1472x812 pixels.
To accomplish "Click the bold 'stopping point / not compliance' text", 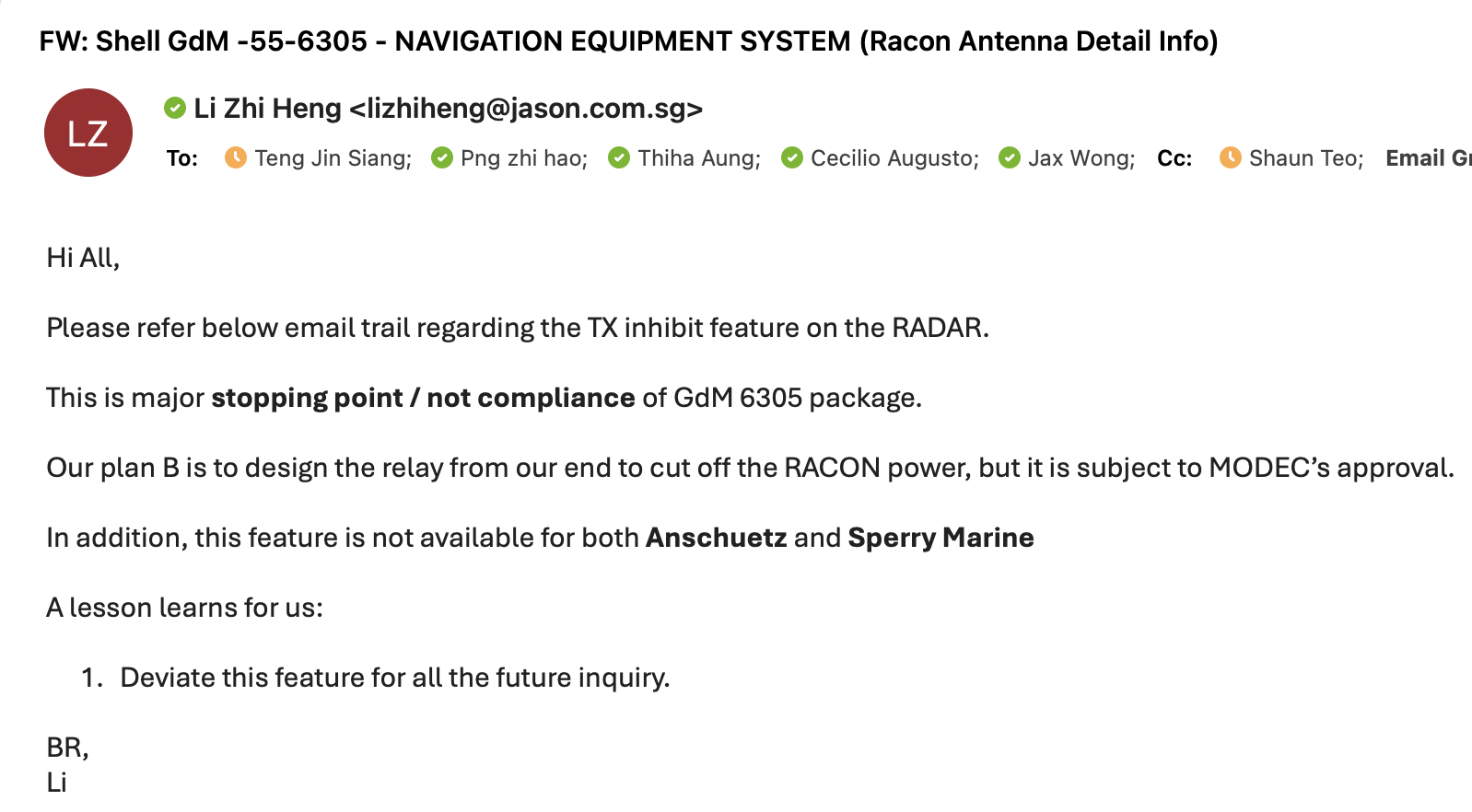I will [423, 398].
